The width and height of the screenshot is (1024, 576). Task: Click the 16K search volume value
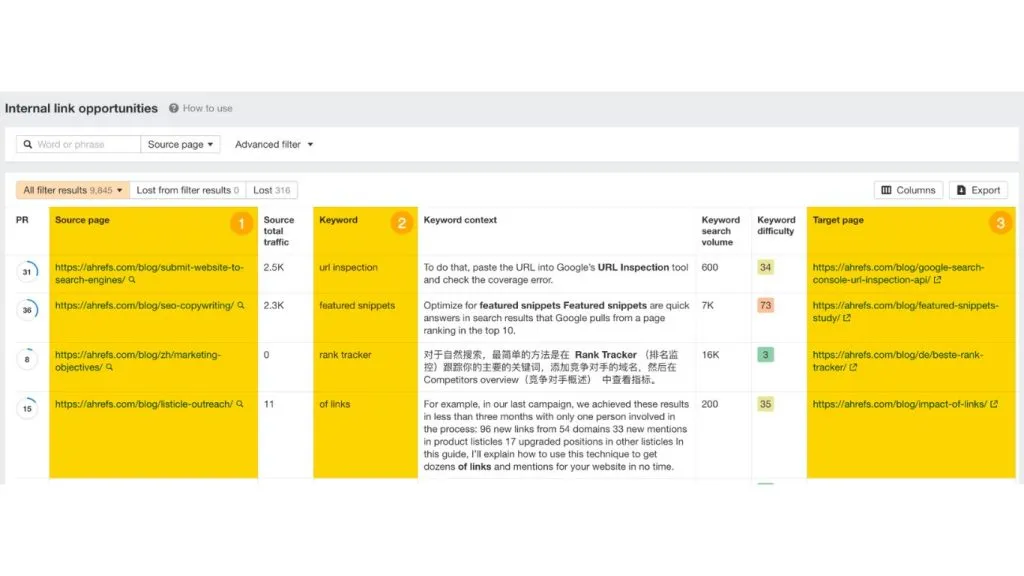pyautogui.click(x=710, y=355)
